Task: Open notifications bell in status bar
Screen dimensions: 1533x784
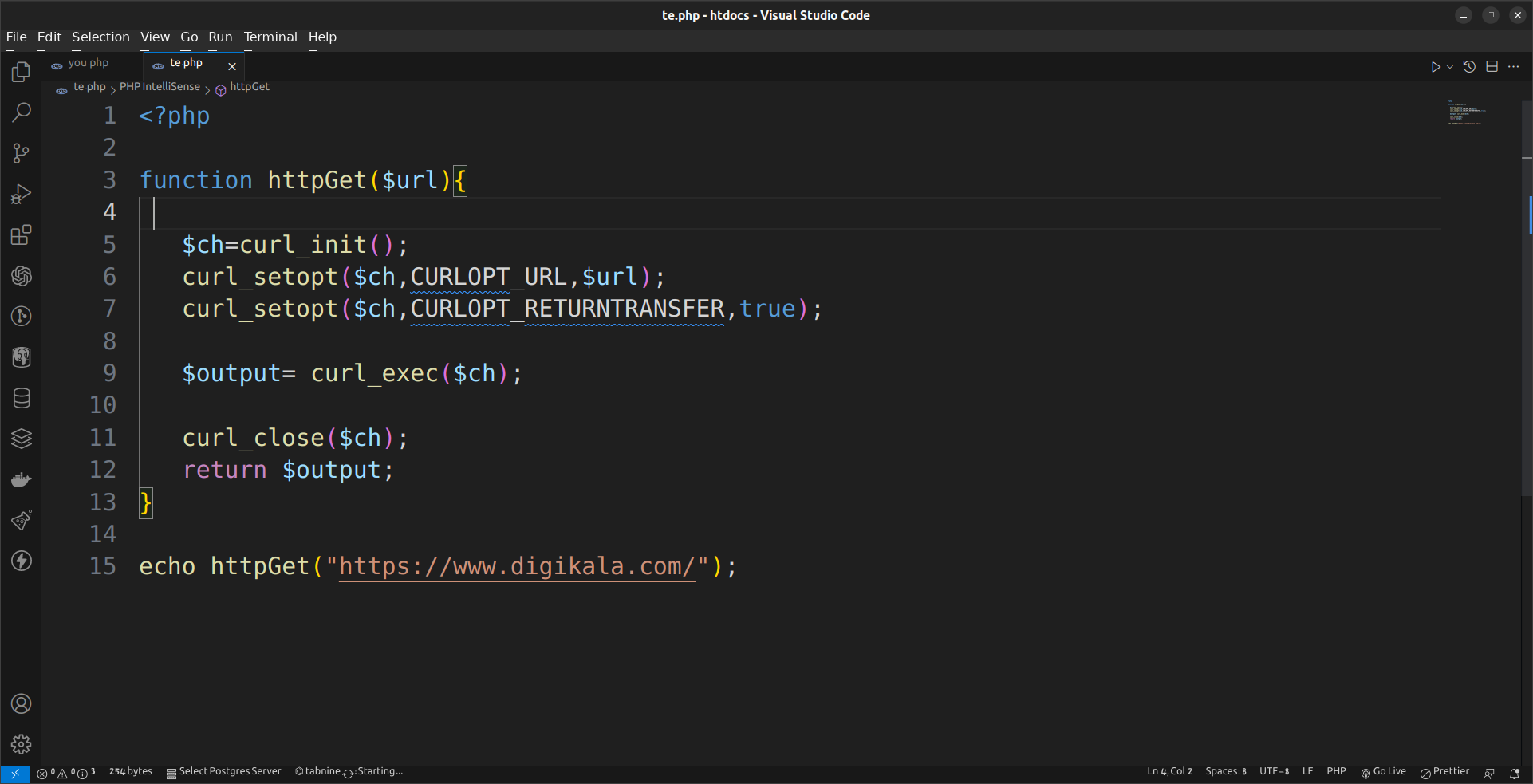Action: (1515, 773)
